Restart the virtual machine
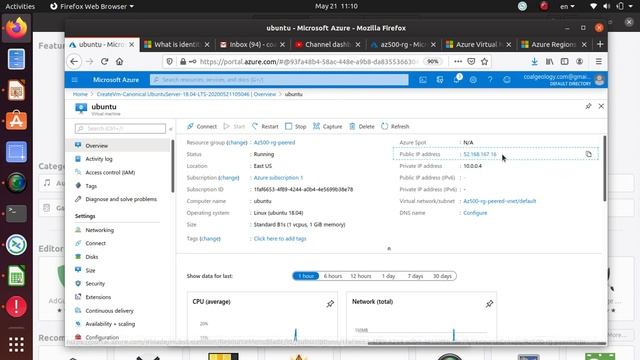640x360 pixels. click(x=265, y=127)
